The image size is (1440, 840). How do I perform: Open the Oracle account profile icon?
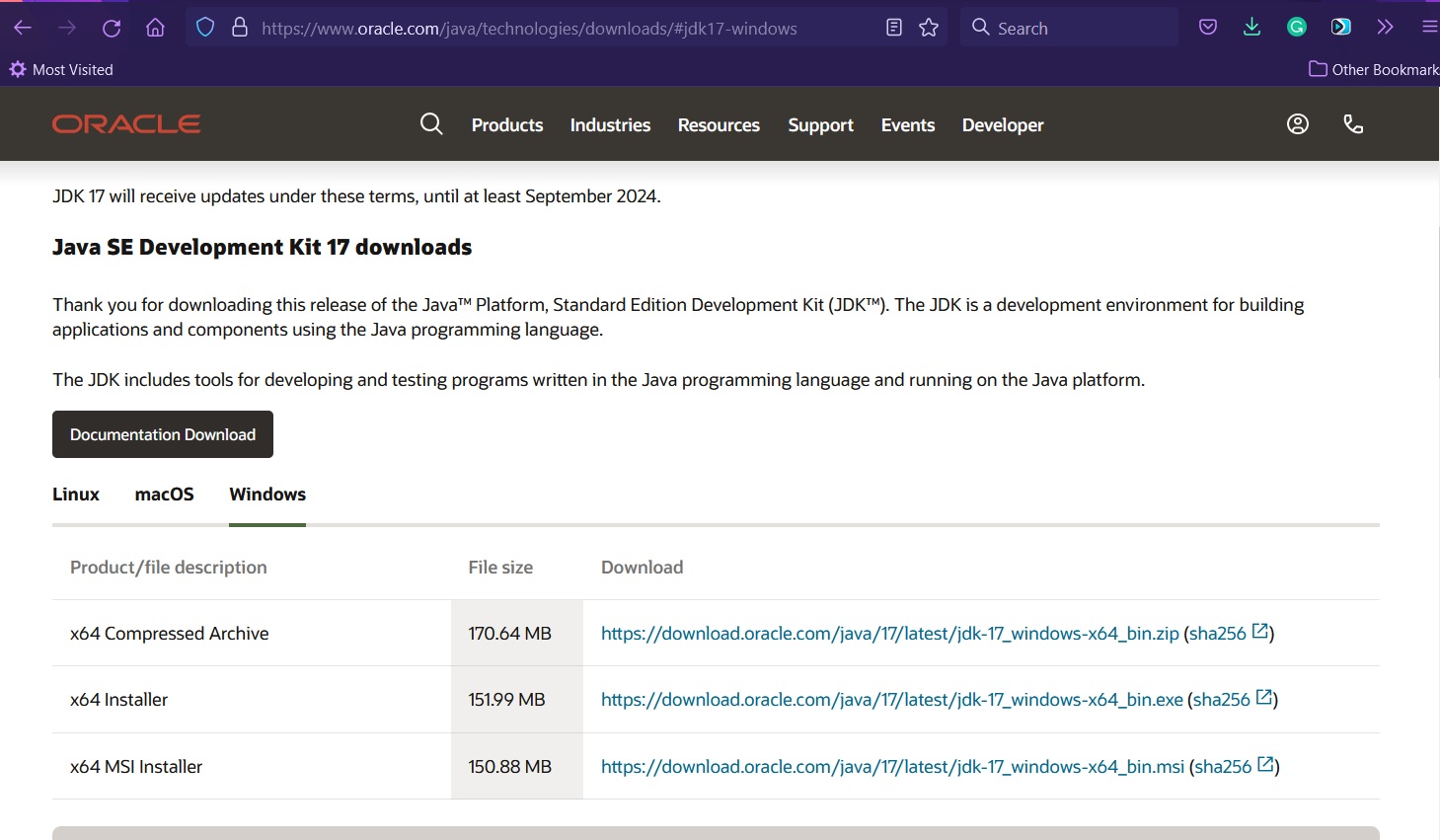pos(1298,123)
